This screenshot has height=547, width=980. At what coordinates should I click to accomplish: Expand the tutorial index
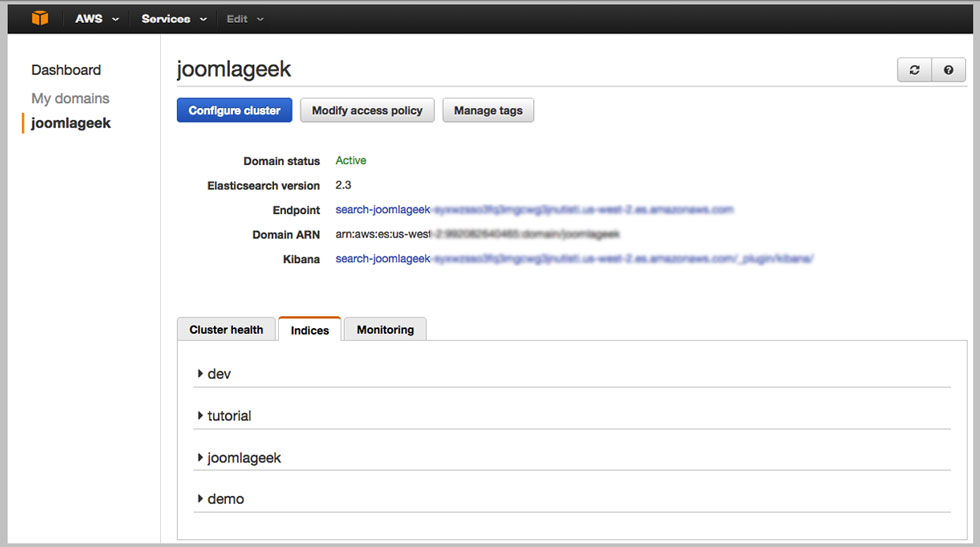572,416
